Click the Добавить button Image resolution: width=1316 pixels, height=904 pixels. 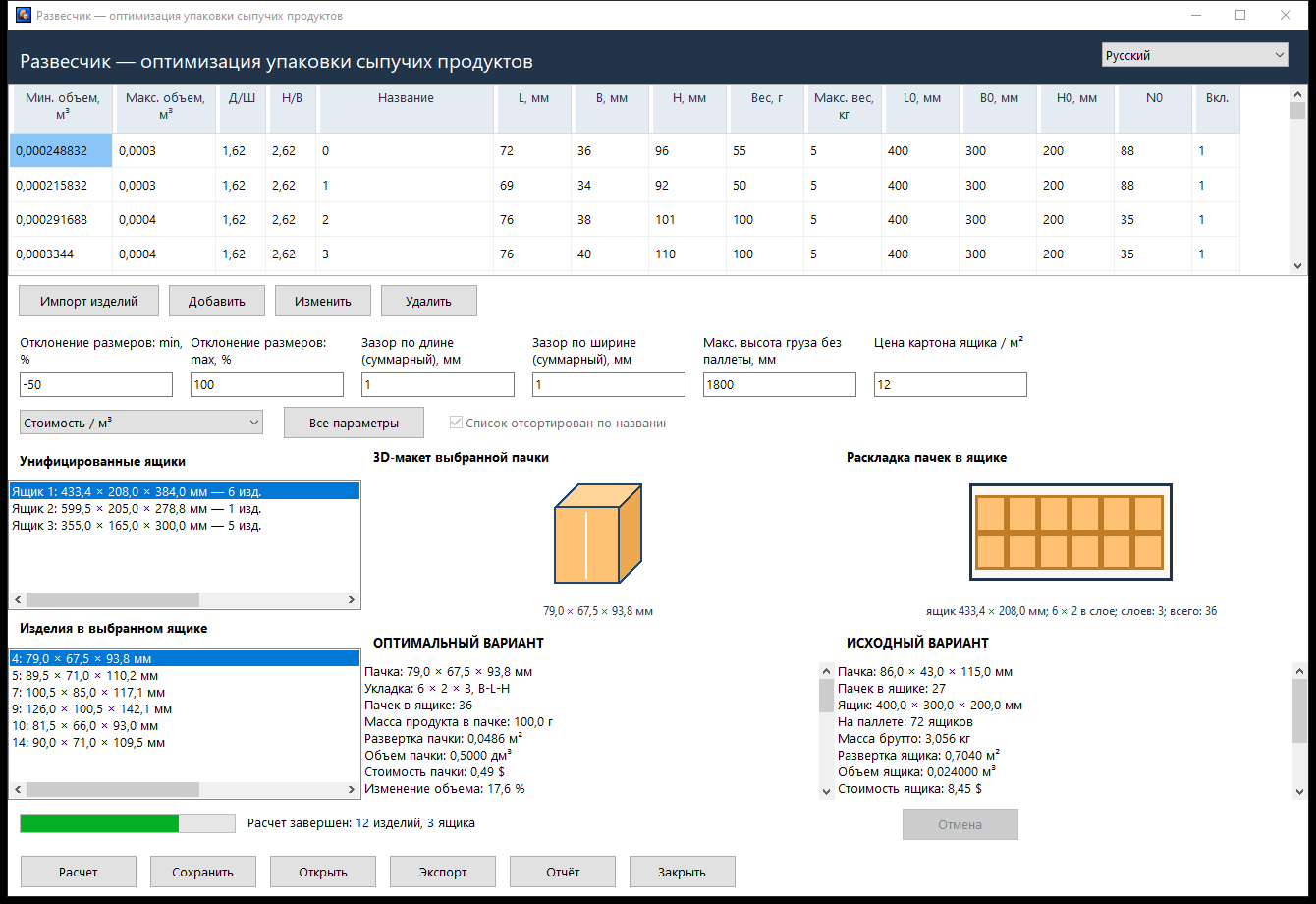pos(217,301)
